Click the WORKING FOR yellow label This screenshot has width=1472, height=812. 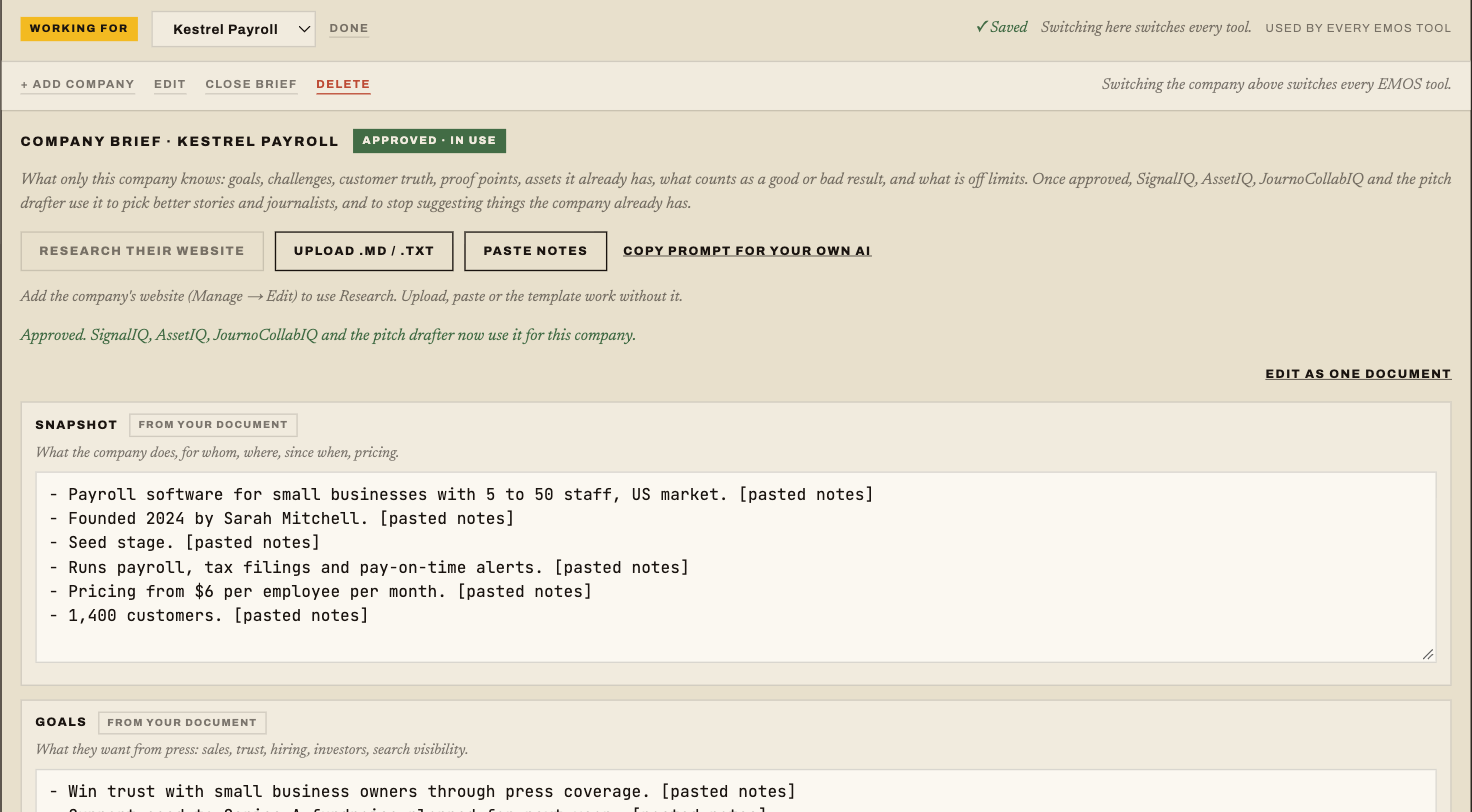[x=79, y=28]
